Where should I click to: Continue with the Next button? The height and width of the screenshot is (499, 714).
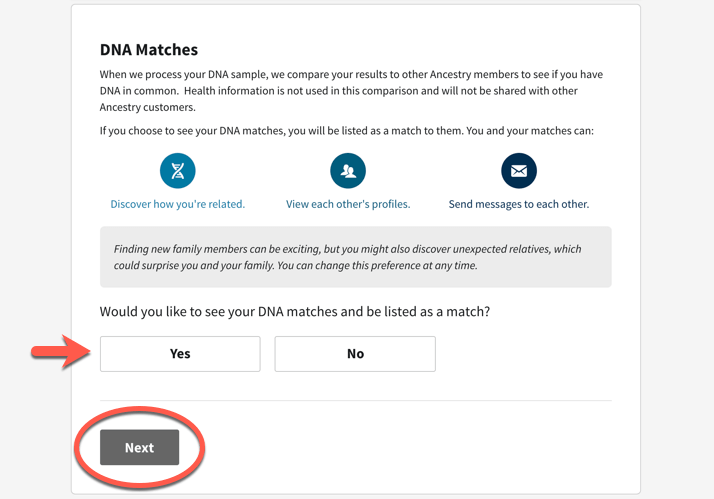[139, 447]
